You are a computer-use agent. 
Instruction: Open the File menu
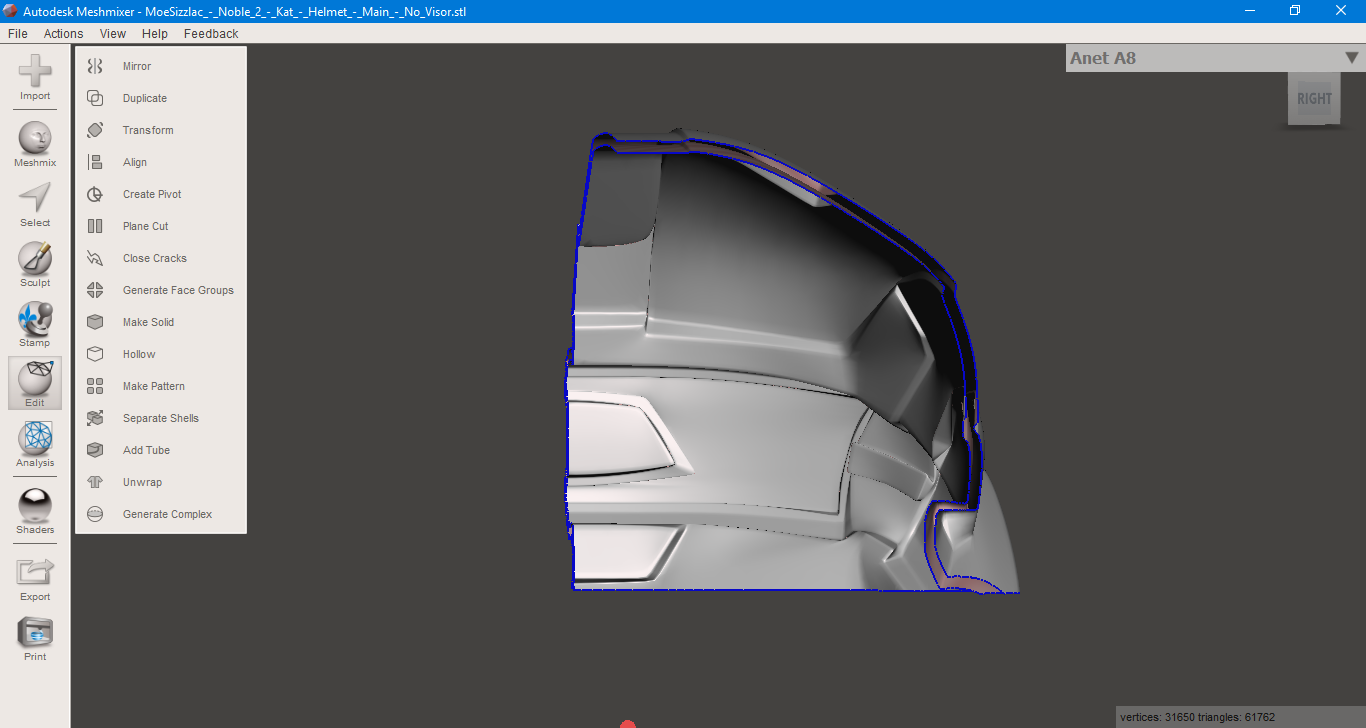(x=18, y=33)
